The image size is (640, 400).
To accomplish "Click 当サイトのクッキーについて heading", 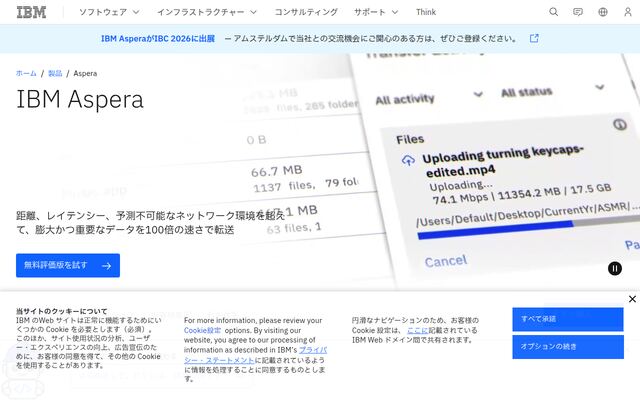I will [62, 311].
